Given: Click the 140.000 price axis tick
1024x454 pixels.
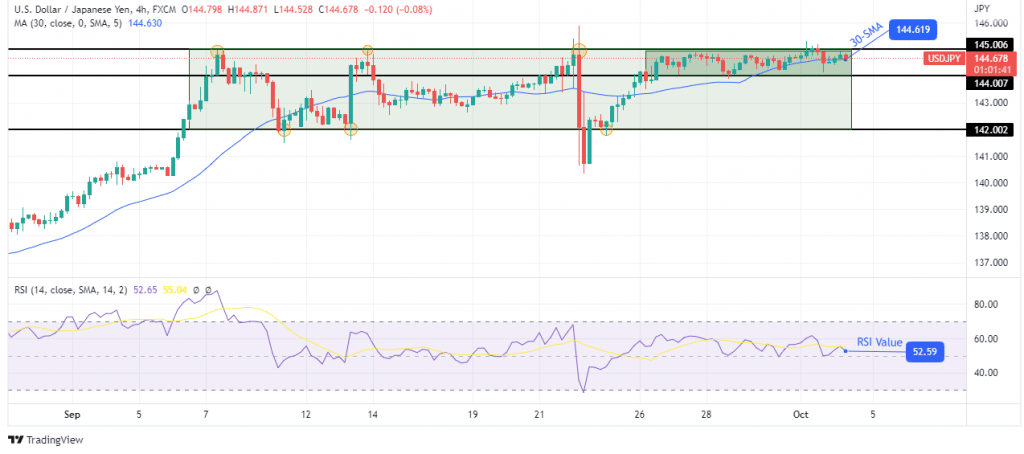Looking at the screenshot, I should (x=989, y=183).
